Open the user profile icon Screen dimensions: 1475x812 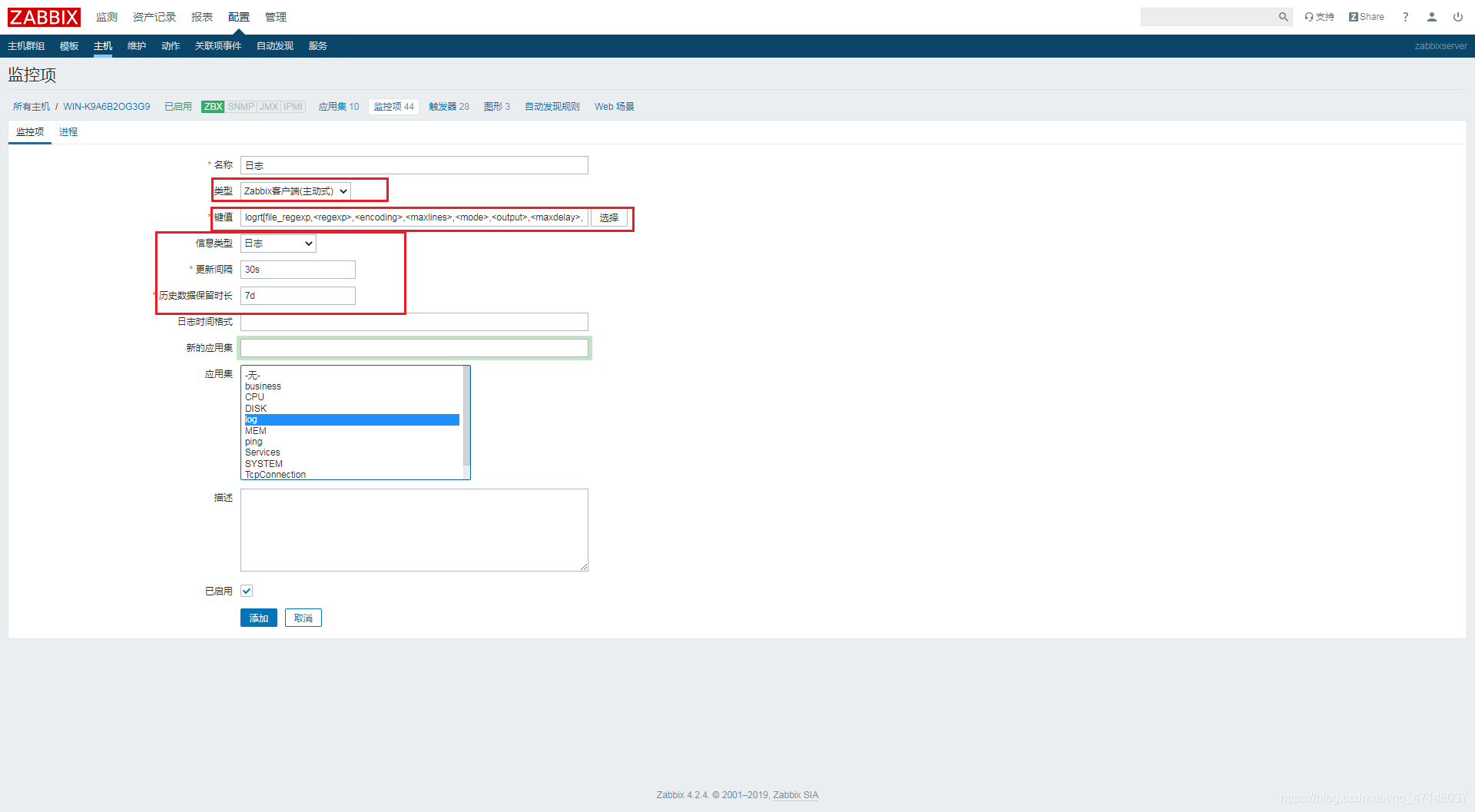[x=1432, y=17]
